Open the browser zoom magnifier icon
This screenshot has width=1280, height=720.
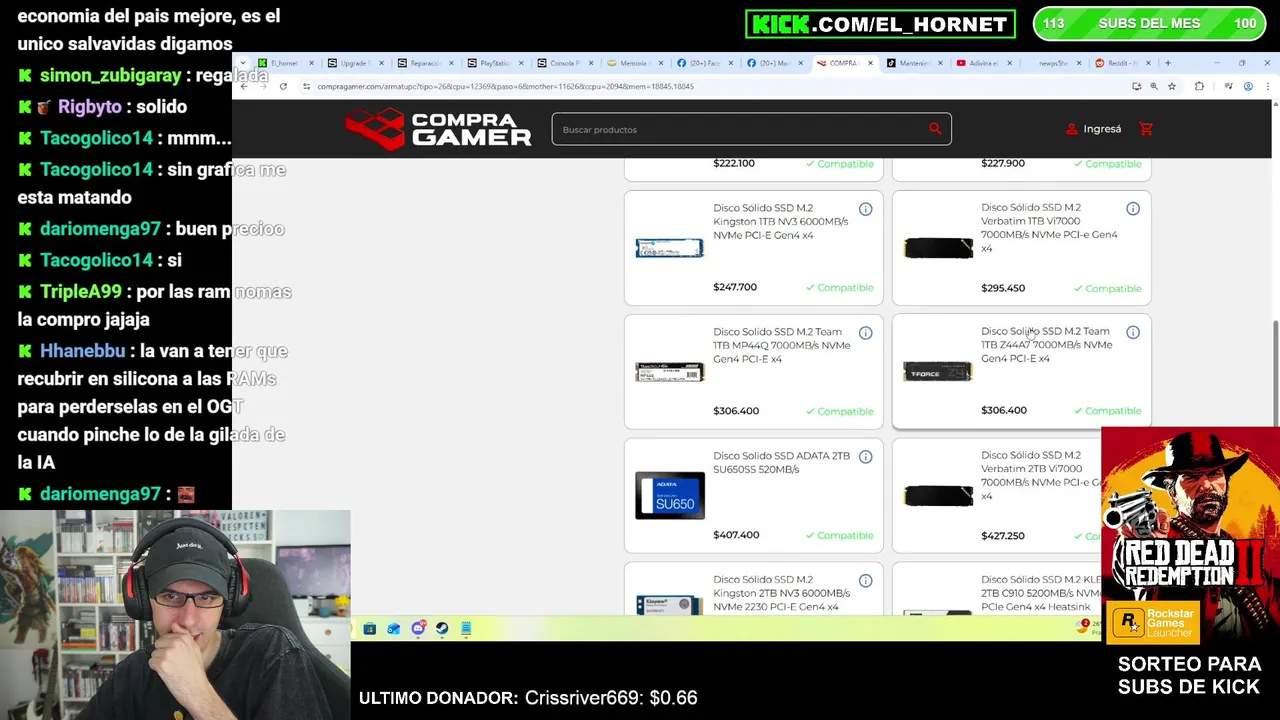click(1154, 86)
